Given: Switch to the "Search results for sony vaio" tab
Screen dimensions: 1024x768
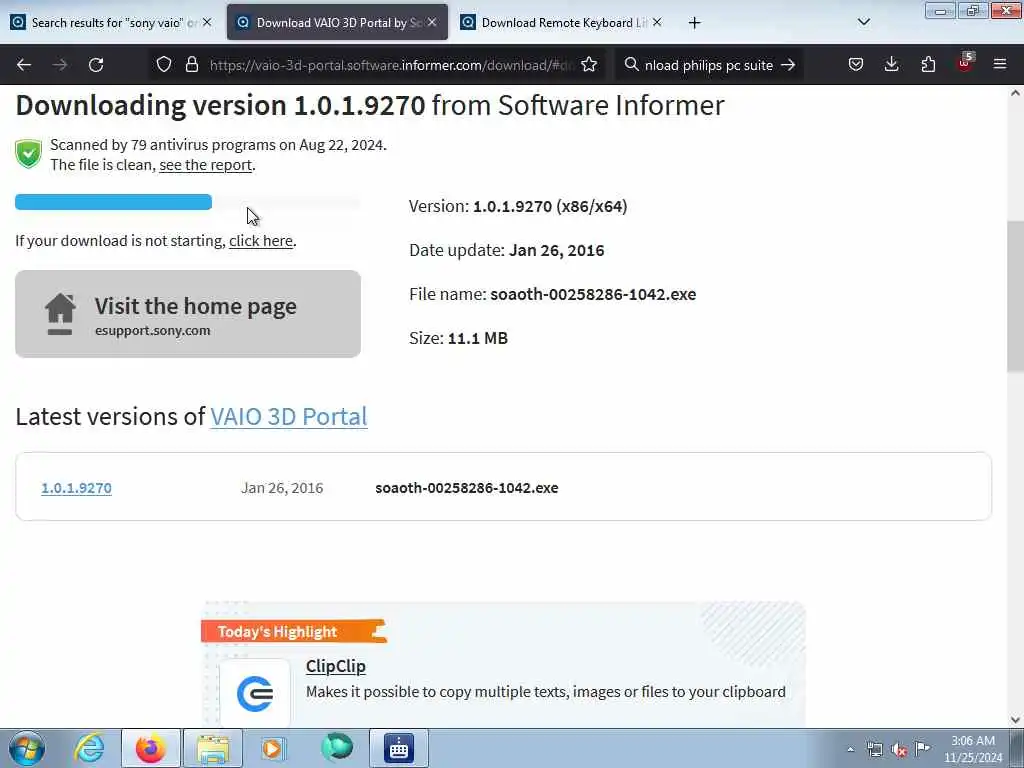Looking at the screenshot, I should point(110,22).
